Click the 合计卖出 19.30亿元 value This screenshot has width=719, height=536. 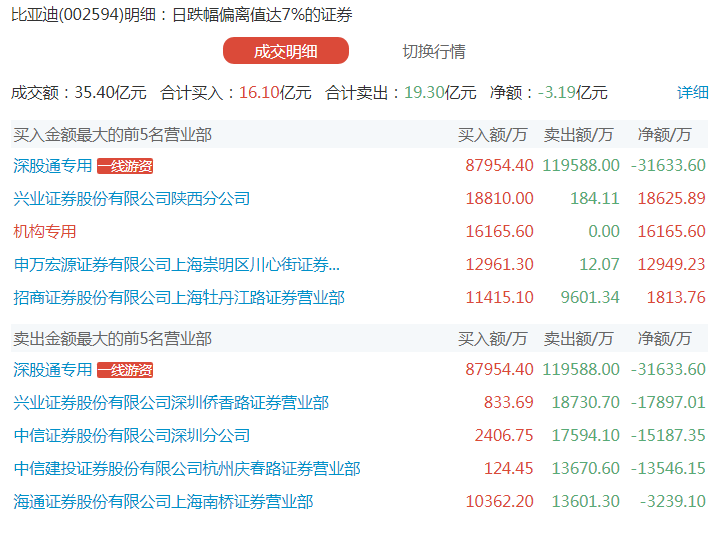(401, 93)
